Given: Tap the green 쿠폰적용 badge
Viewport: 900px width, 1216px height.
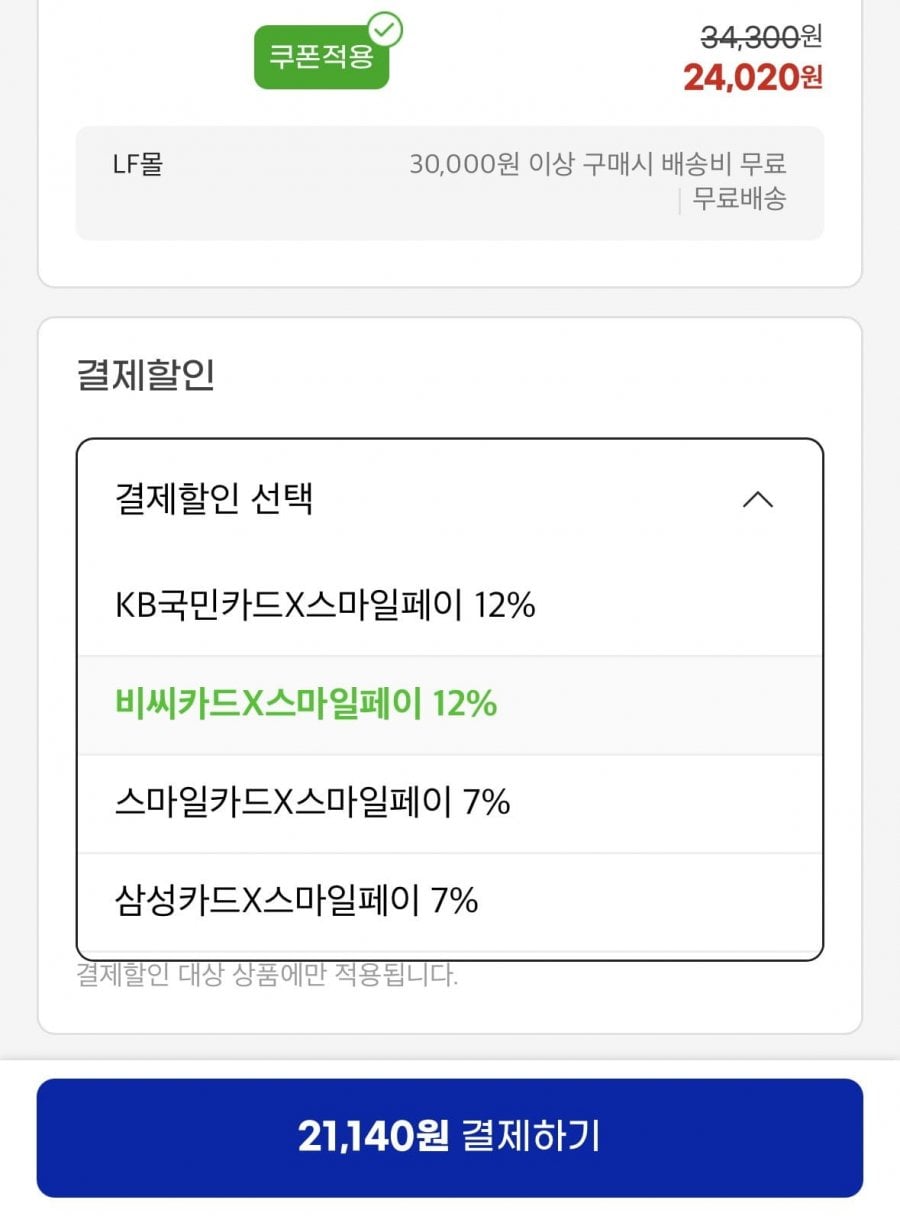Looking at the screenshot, I should click(321, 57).
